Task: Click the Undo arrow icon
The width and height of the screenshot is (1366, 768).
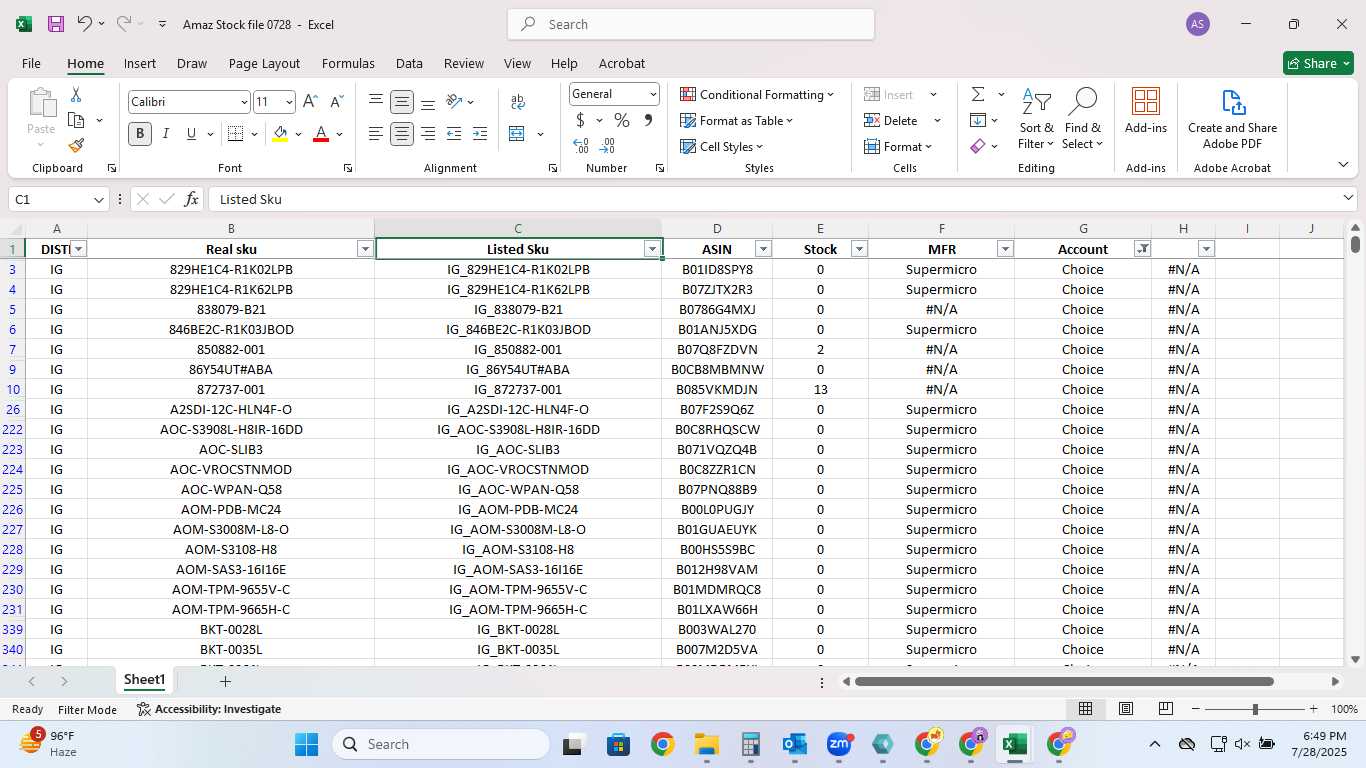Action: point(85,24)
